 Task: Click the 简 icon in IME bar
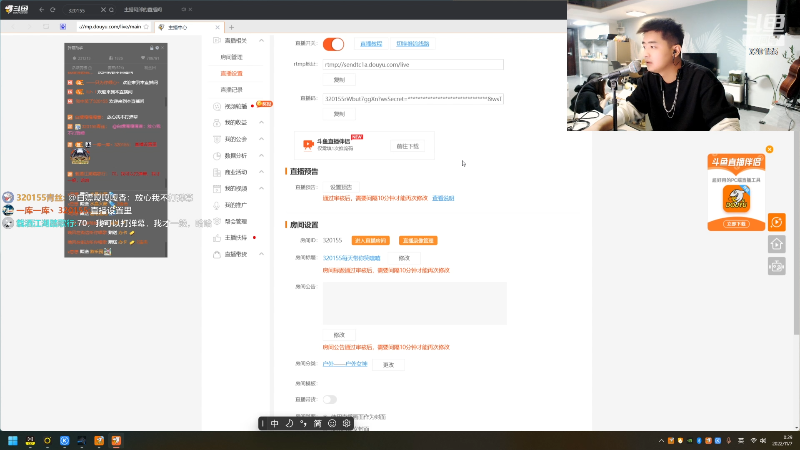[317, 423]
